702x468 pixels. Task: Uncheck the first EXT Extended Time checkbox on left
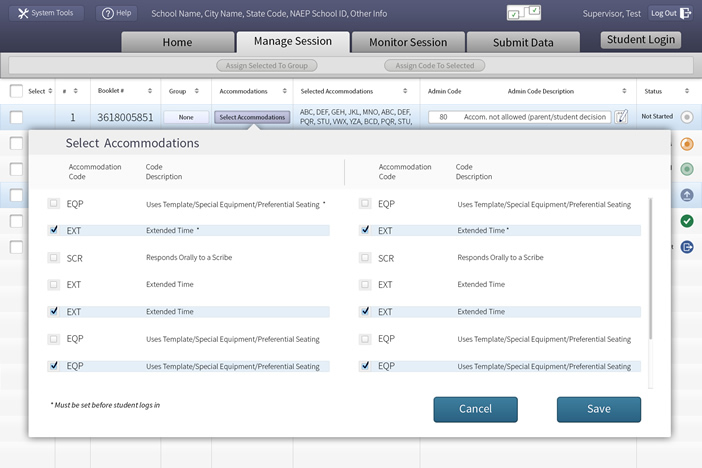[x=54, y=230]
